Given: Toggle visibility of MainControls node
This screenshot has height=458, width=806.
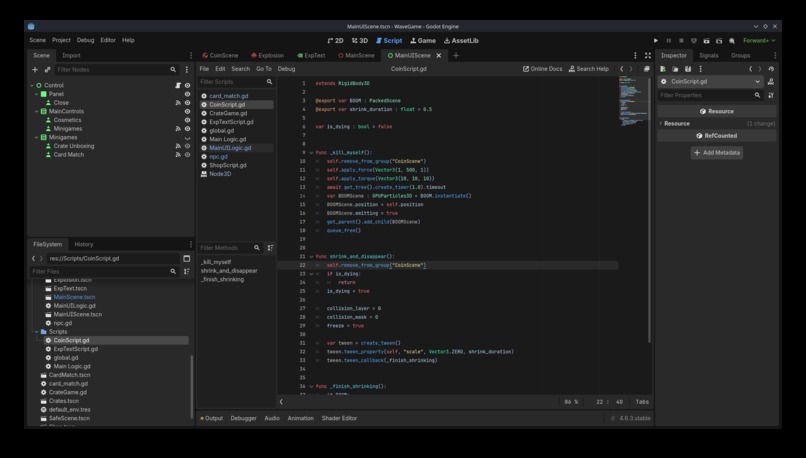Looking at the screenshot, I should [x=188, y=112].
